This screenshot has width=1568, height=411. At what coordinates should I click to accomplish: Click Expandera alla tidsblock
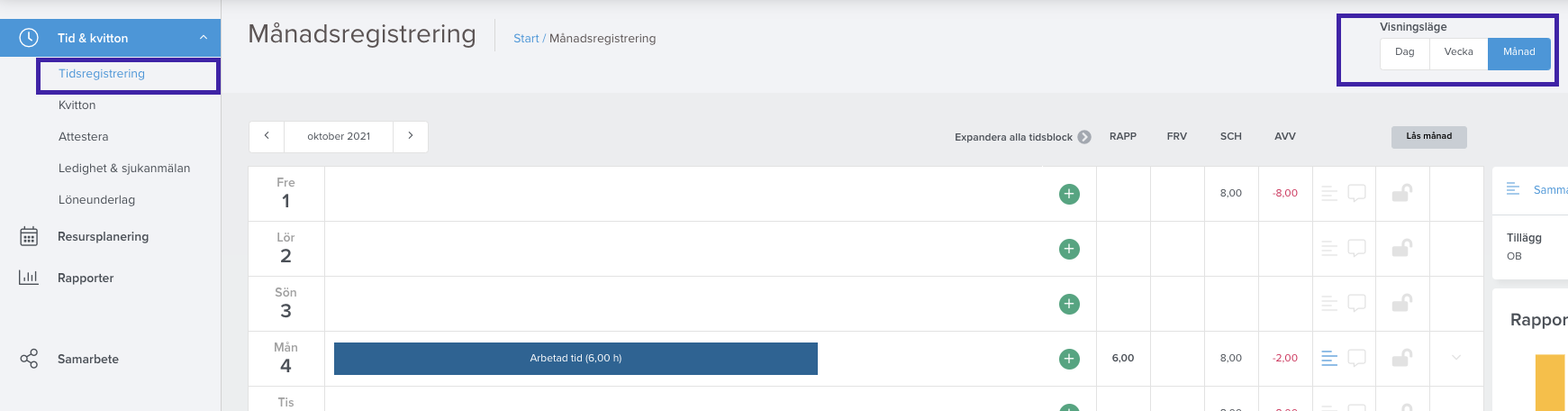coord(1023,137)
